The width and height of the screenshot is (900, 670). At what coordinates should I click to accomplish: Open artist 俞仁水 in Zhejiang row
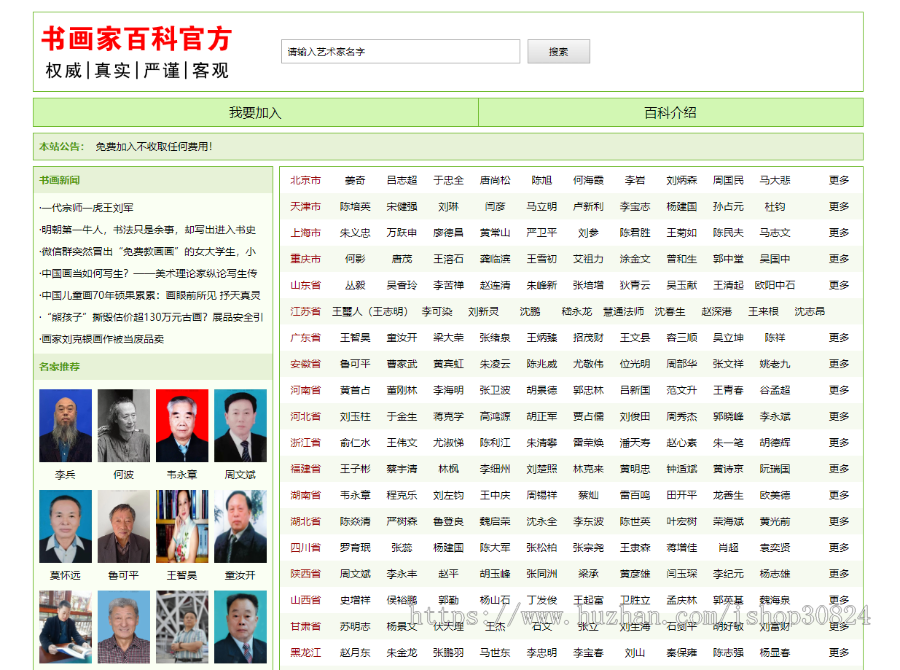355,443
